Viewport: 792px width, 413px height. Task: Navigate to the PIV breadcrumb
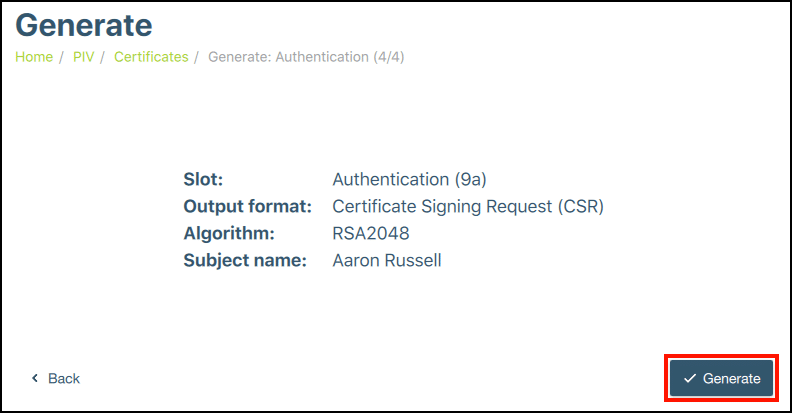point(83,57)
